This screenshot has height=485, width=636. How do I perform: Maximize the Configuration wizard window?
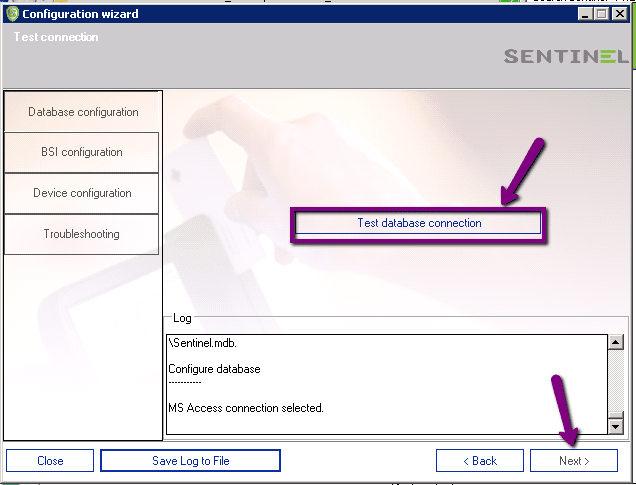tap(602, 14)
